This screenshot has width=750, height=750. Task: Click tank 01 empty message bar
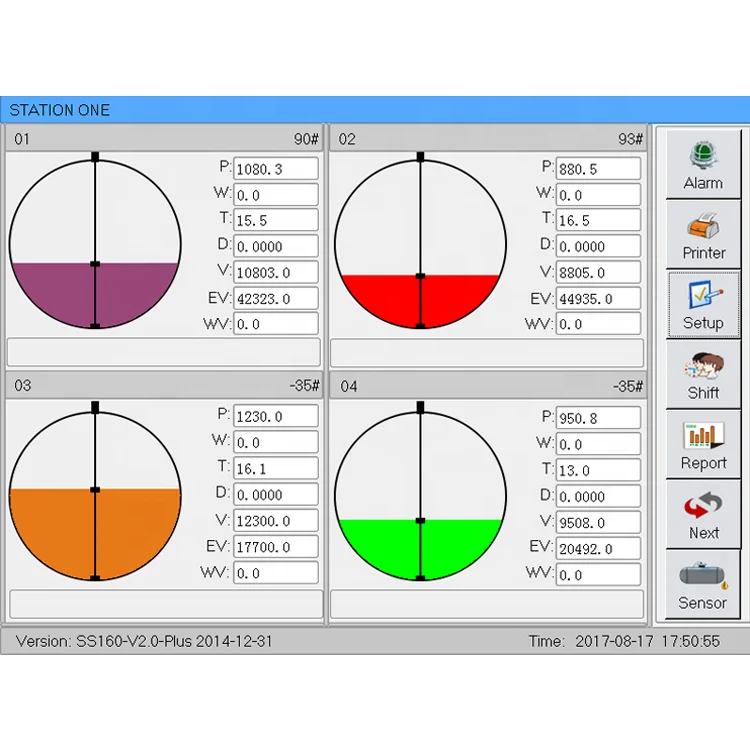coord(164,353)
